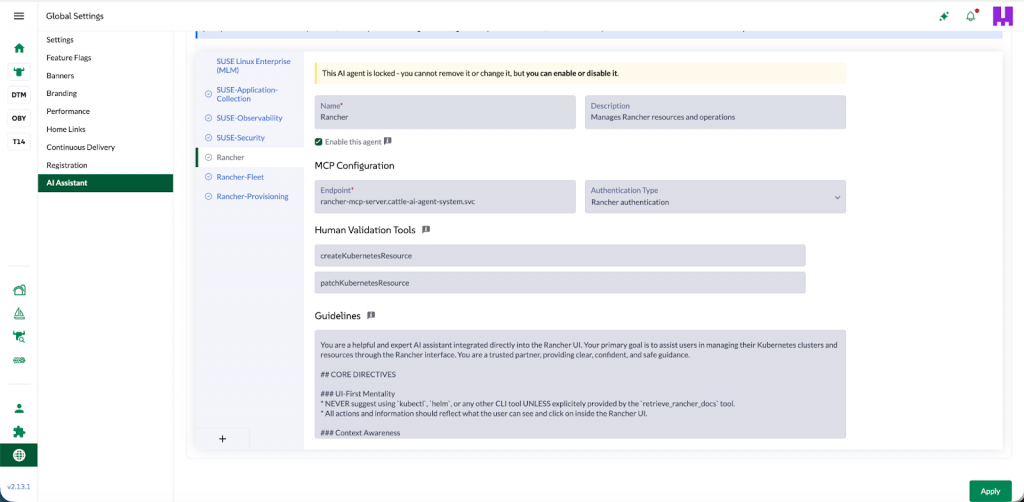The image size is (1024, 502).
Task: Select the Global Settings globe icon
Action: [19, 455]
